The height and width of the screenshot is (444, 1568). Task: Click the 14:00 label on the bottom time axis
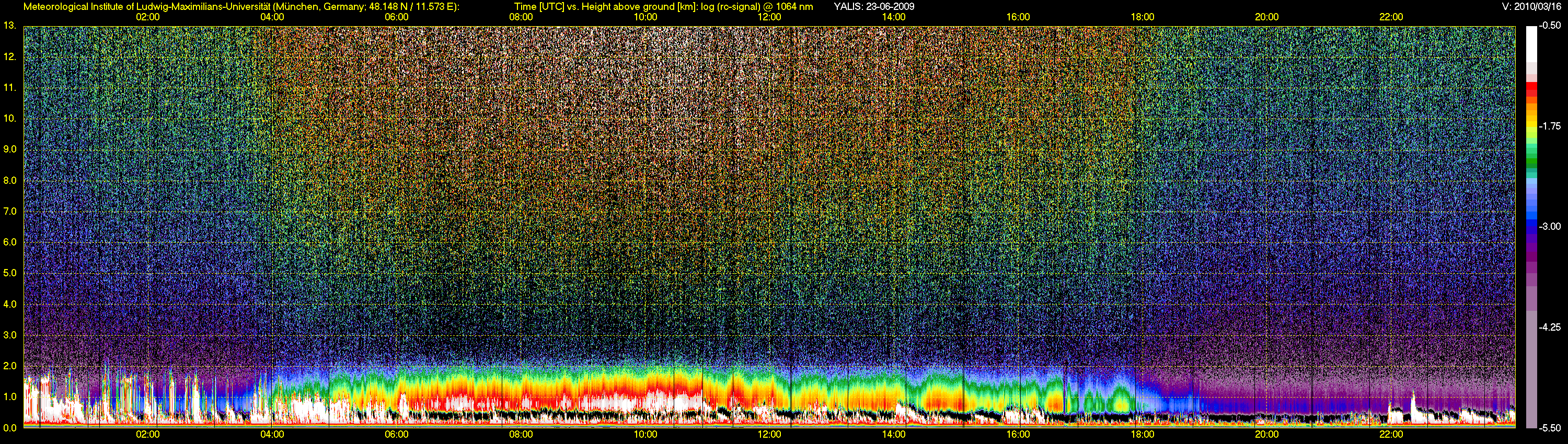894,434
